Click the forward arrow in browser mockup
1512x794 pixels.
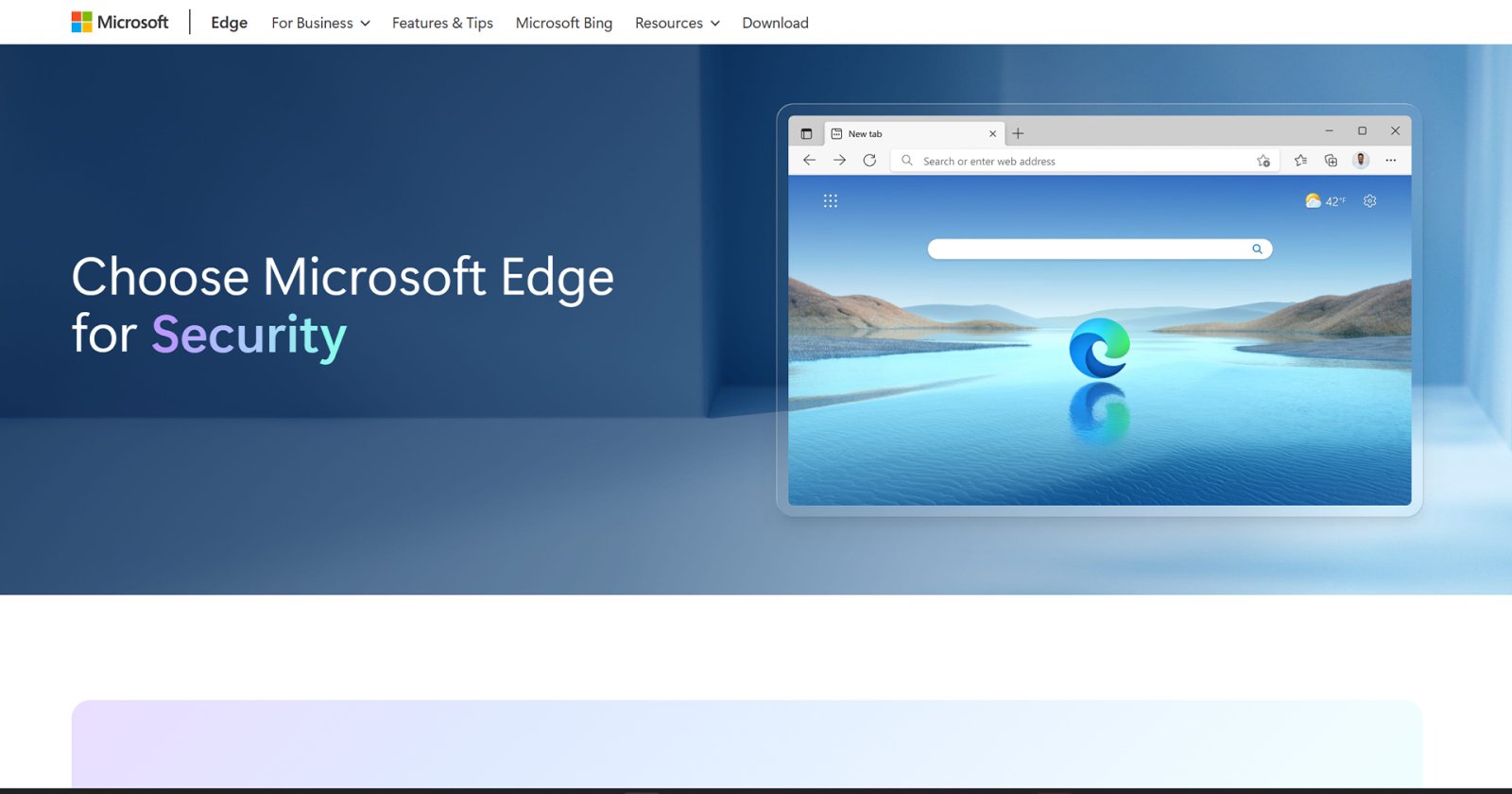coord(839,161)
